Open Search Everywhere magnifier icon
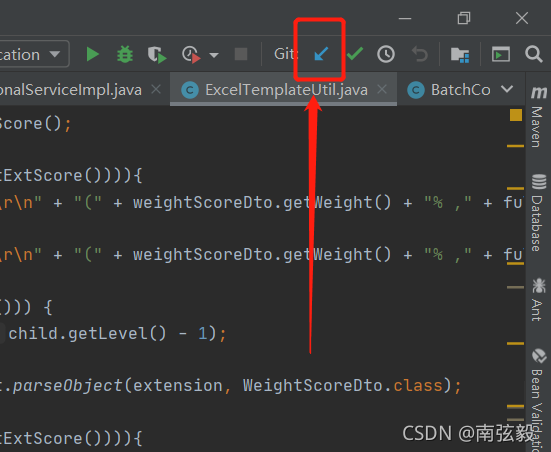551x452 pixels. click(533, 54)
